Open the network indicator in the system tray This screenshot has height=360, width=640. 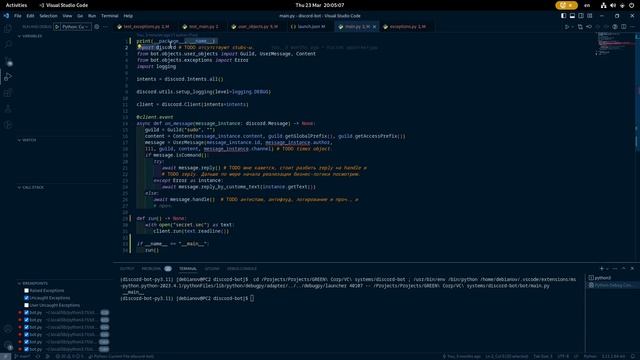point(603,5)
